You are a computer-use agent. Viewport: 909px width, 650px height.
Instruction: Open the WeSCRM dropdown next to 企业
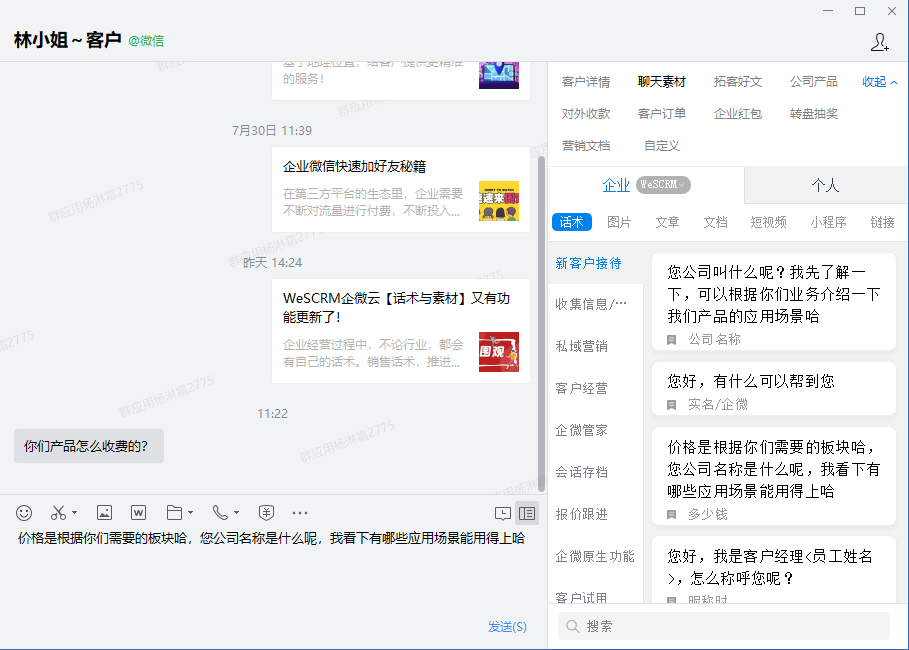664,185
